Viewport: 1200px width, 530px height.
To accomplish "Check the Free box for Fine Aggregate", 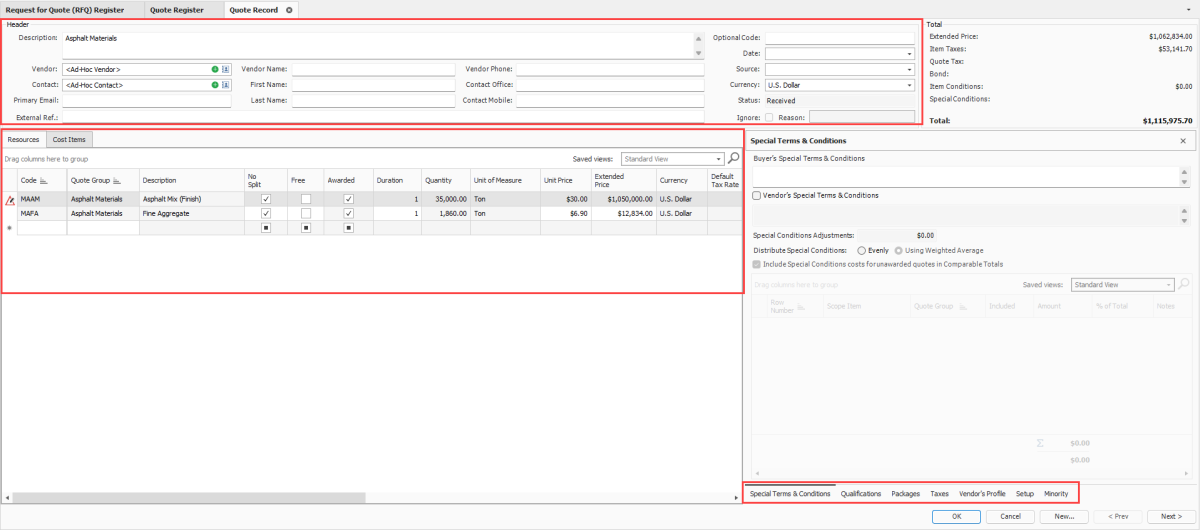I will pos(306,213).
